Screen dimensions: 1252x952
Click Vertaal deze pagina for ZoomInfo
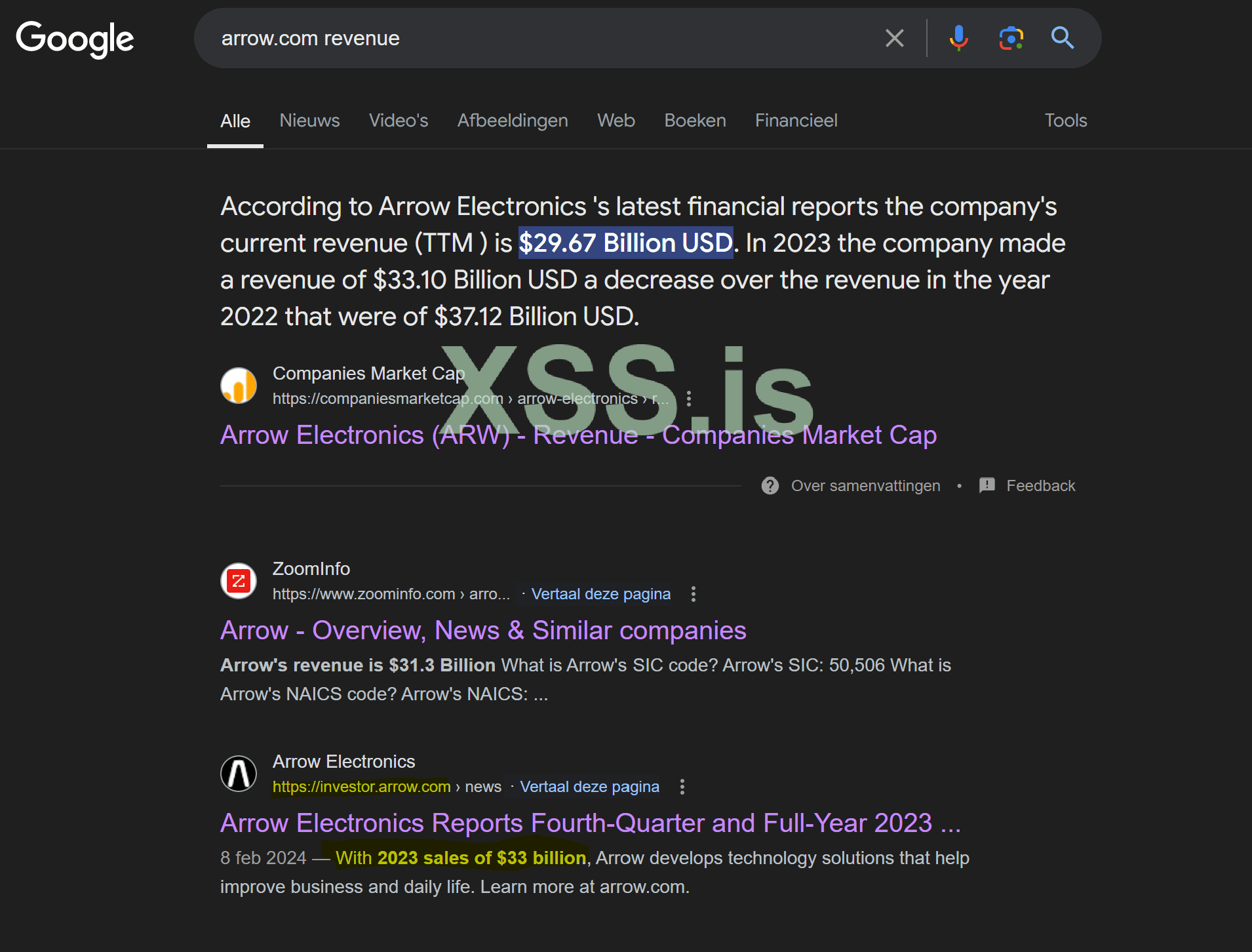[x=601, y=594]
